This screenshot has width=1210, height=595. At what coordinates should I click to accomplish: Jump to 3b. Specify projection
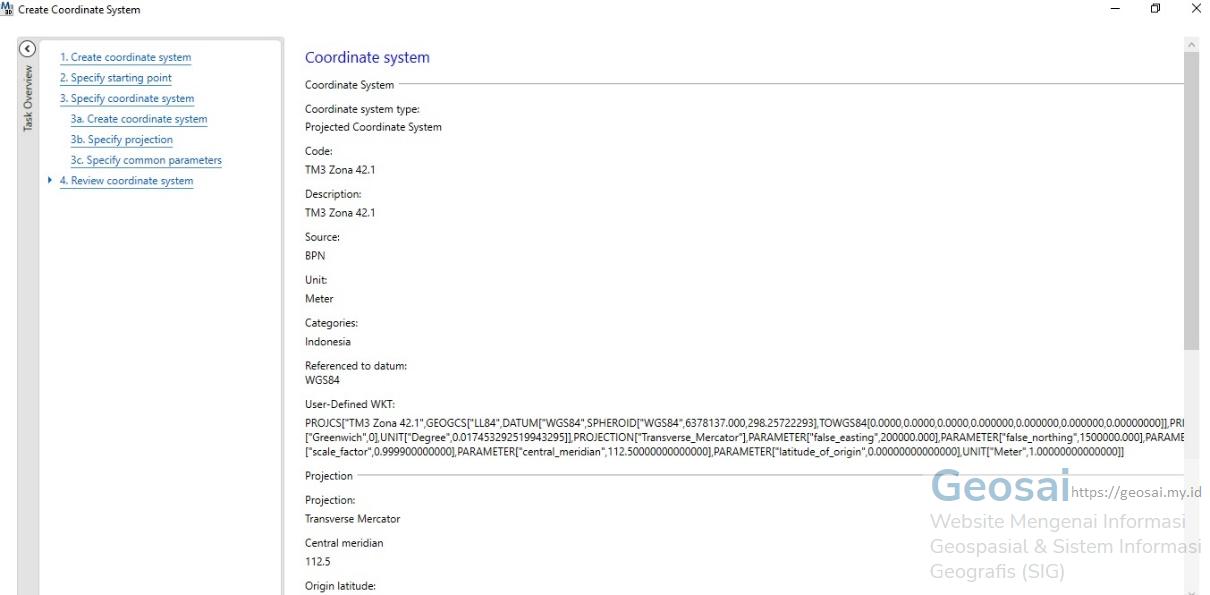[x=121, y=140]
